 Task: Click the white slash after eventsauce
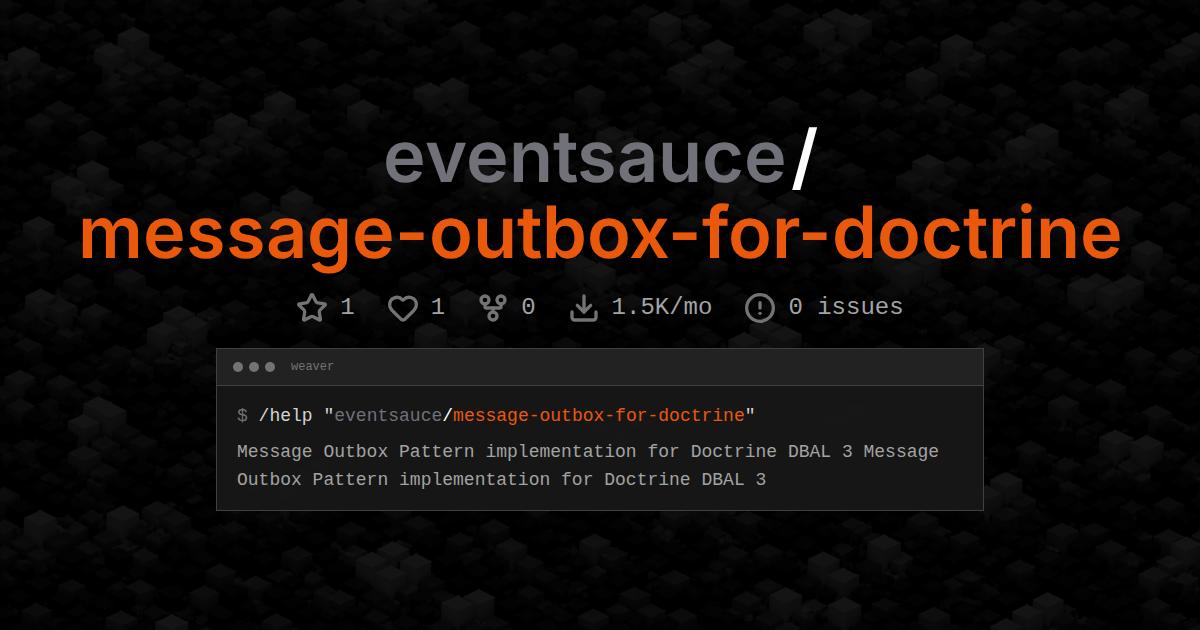(802, 157)
